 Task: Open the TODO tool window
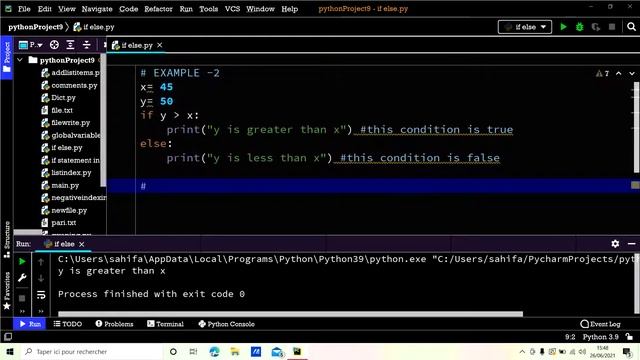(68, 324)
